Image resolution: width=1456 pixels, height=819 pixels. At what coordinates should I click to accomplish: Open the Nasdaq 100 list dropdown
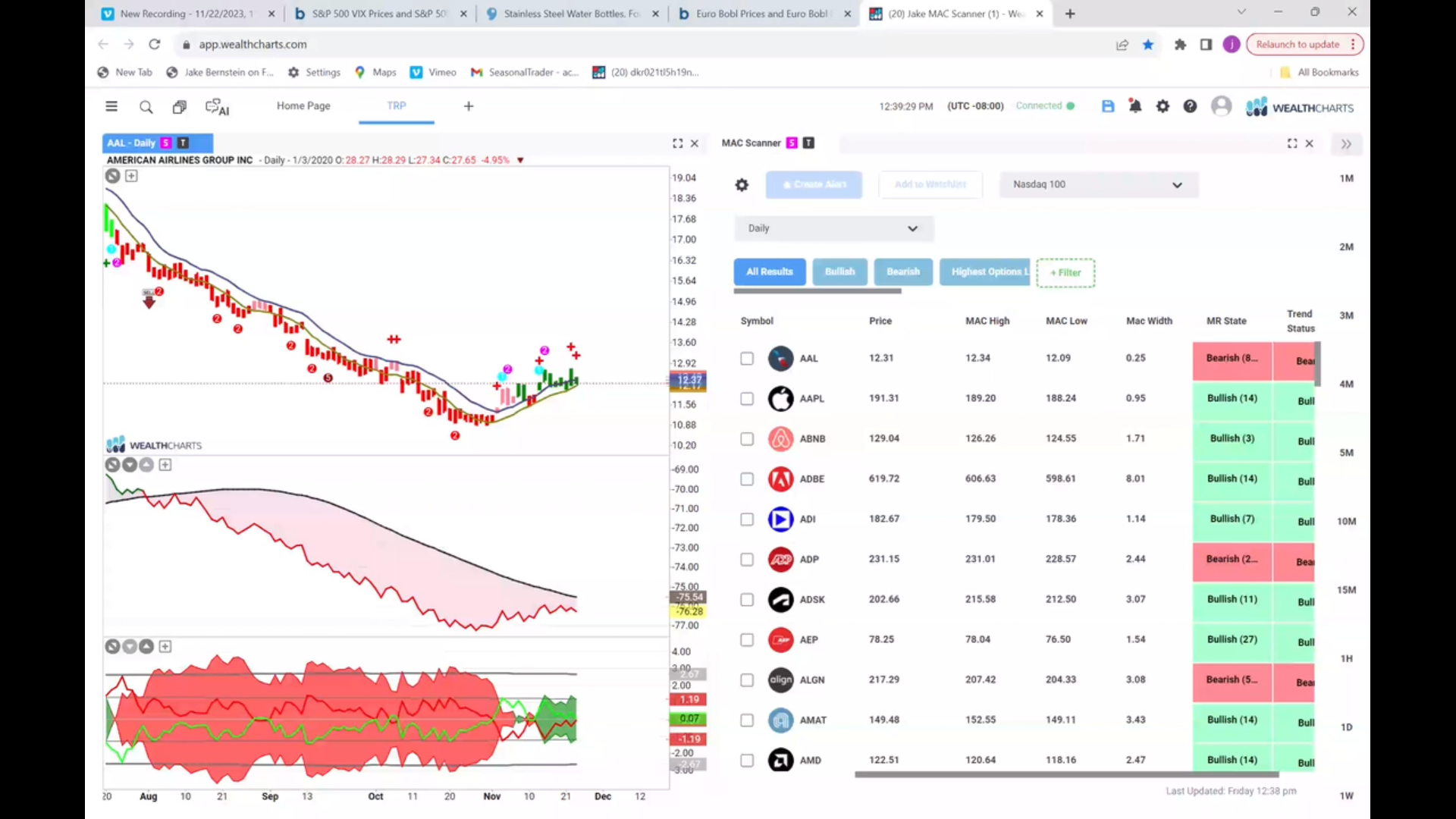1099,185
